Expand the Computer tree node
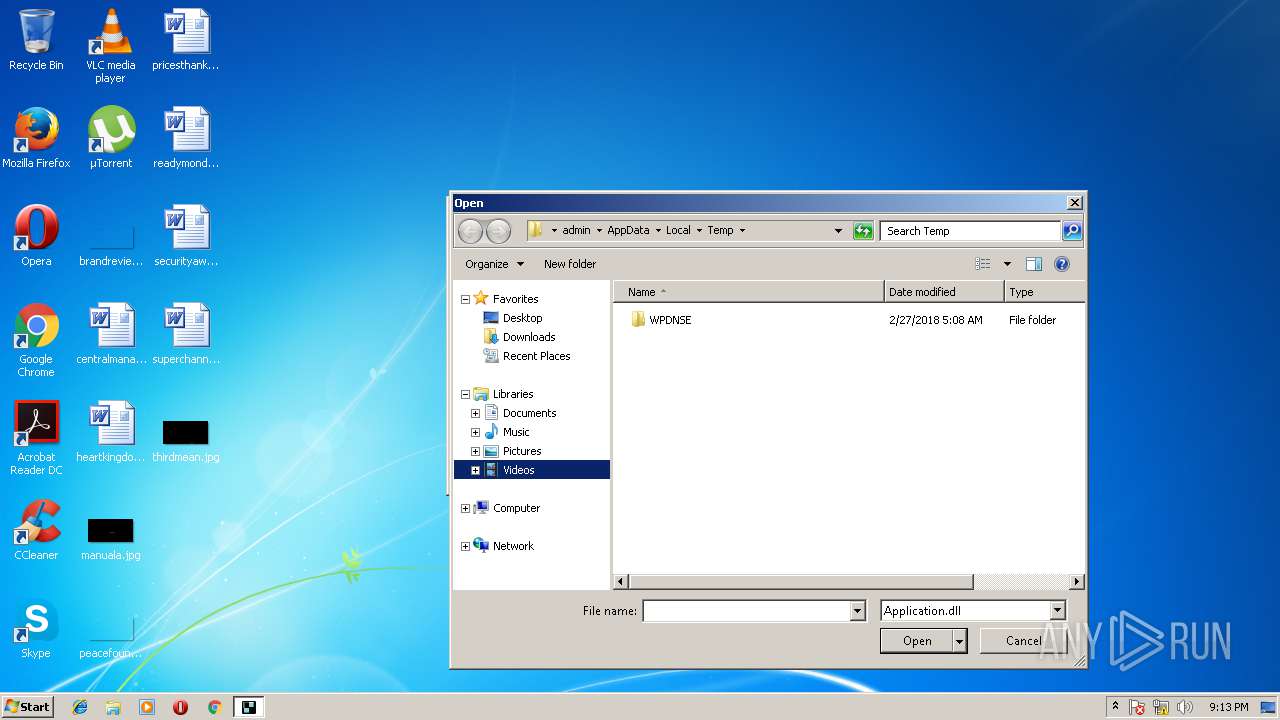Image resolution: width=1280 pixels, height=720 pixels. [x=465, y=508]
